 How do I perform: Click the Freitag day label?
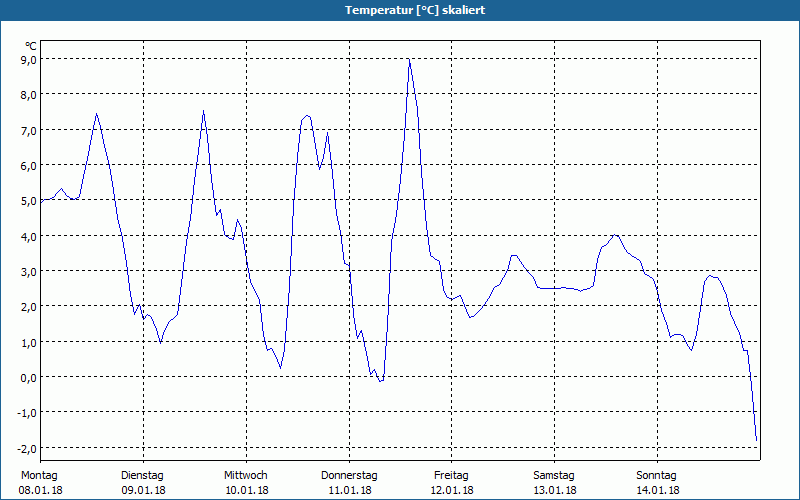click(452, 476)
